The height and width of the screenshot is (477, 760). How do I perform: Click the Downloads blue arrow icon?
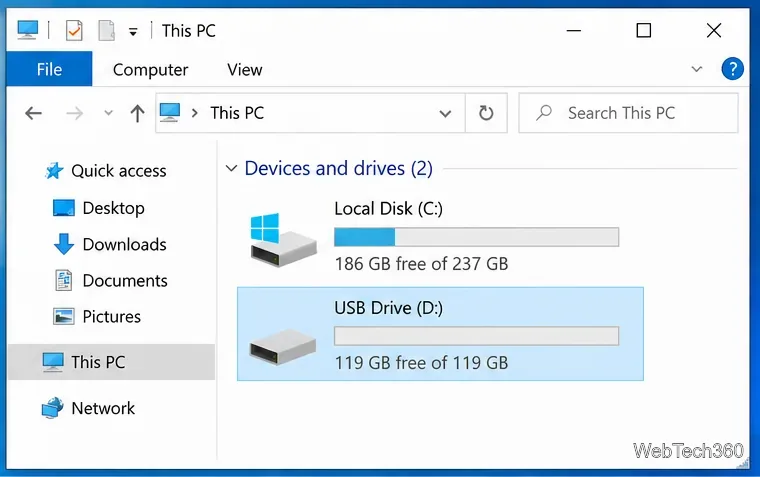63,244
